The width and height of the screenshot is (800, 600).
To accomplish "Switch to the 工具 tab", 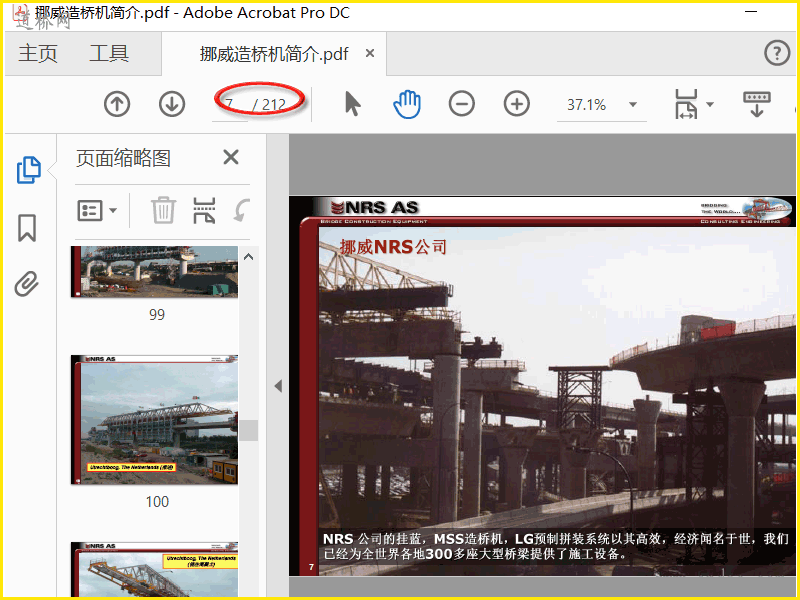I will [109, 54].
